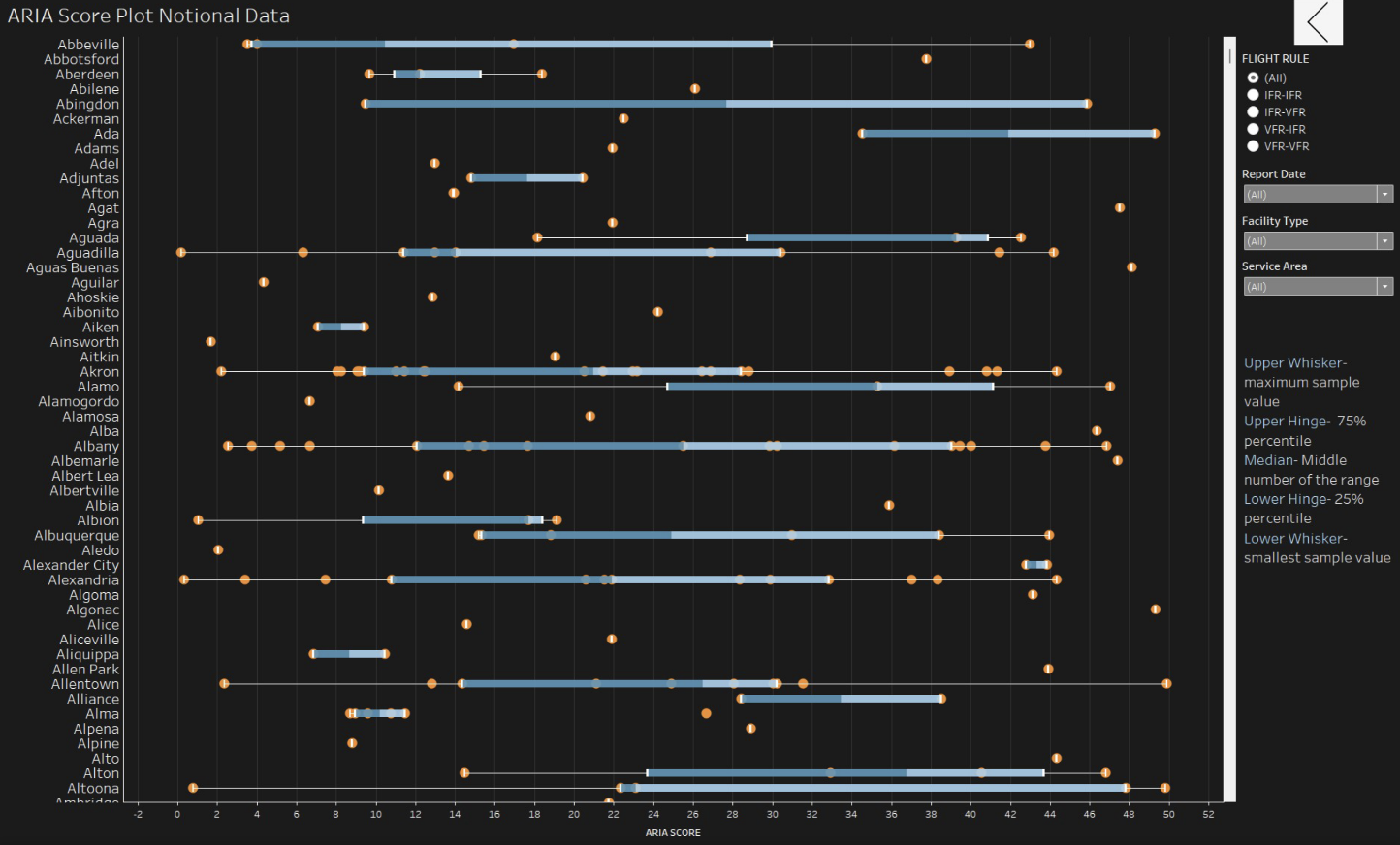Screen dimensions: 1400x845
Task: Click the Agat orange data point
Action: [x=1119, y=208]
